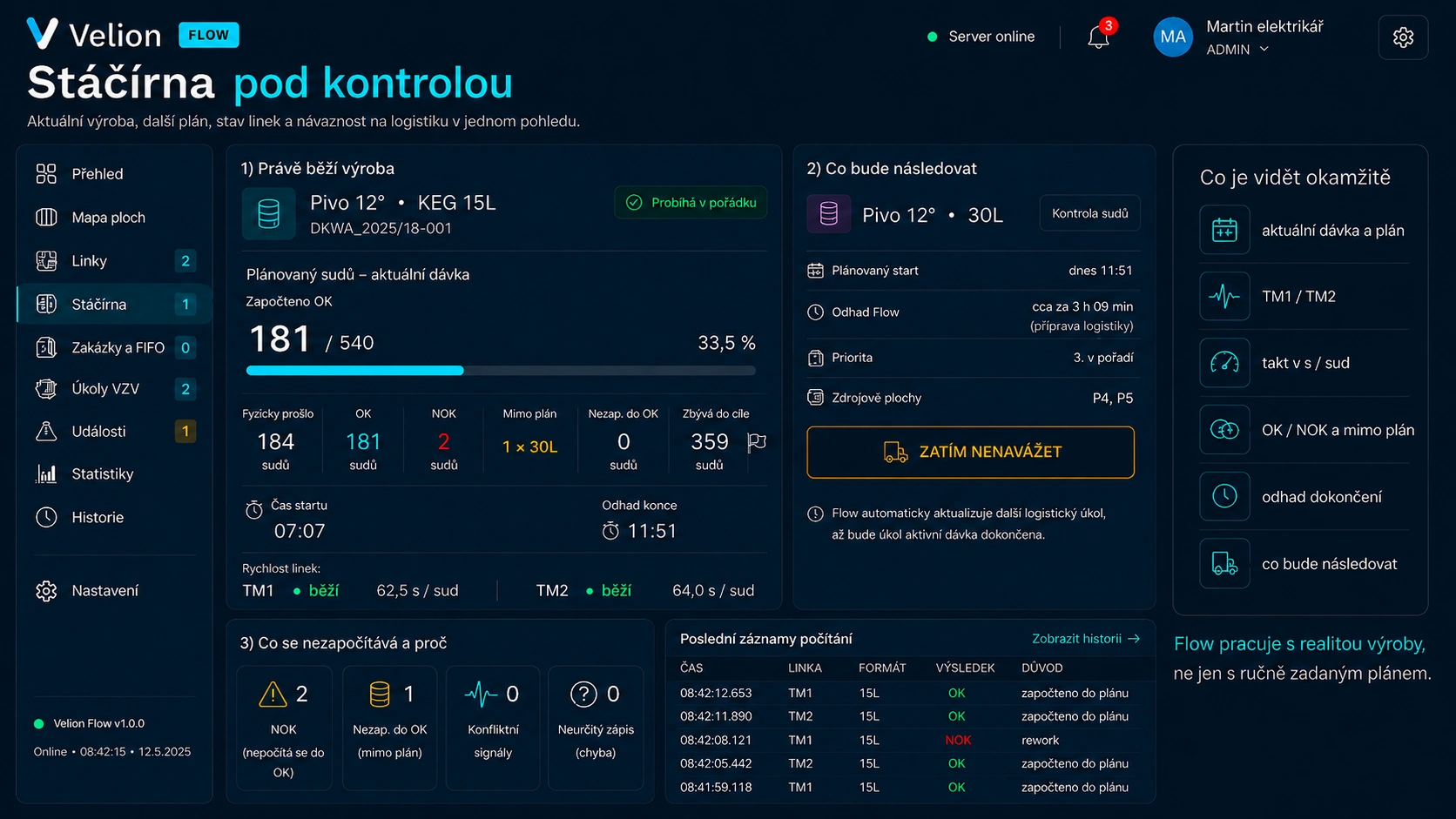
Task: Click the Přehled grid icon
Action: pos(46,174)
